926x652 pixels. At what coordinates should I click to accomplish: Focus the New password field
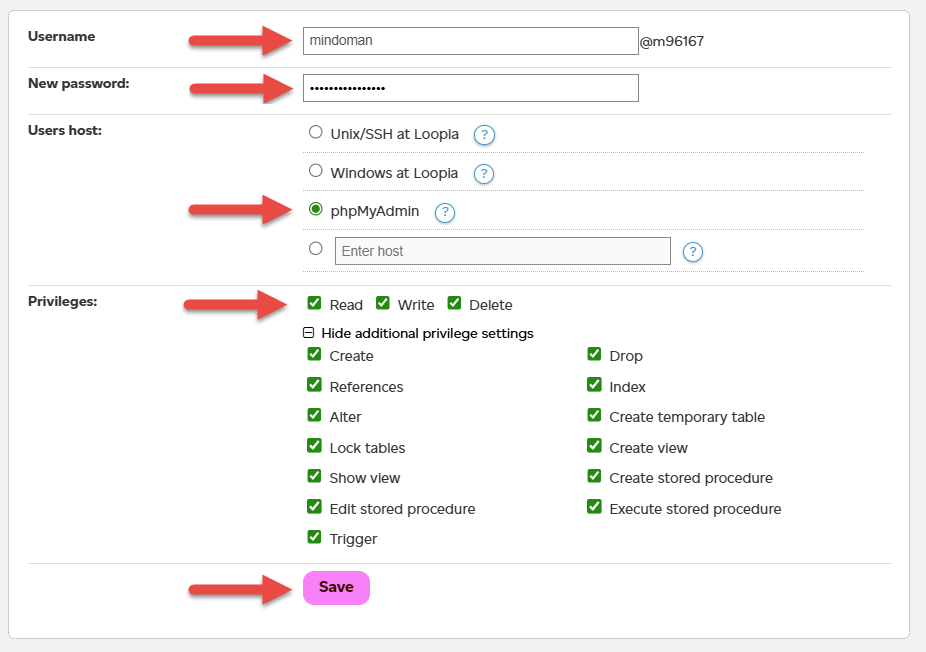tap(470, 88)
